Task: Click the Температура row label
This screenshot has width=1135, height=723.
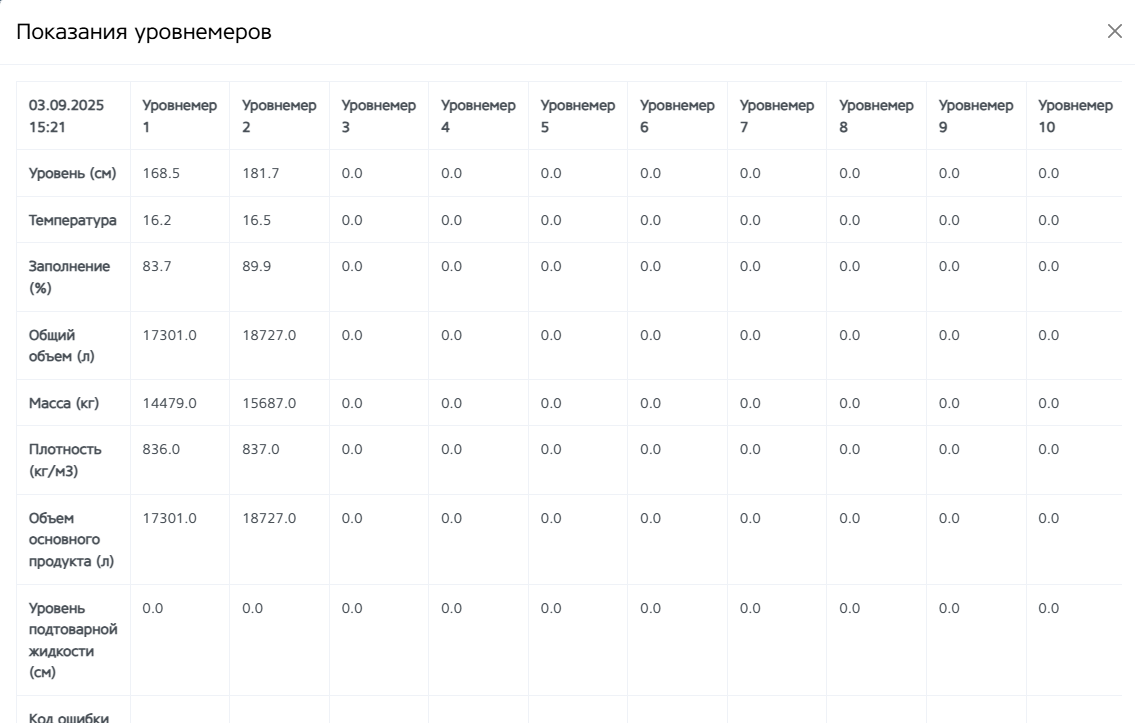Action: 72,220
